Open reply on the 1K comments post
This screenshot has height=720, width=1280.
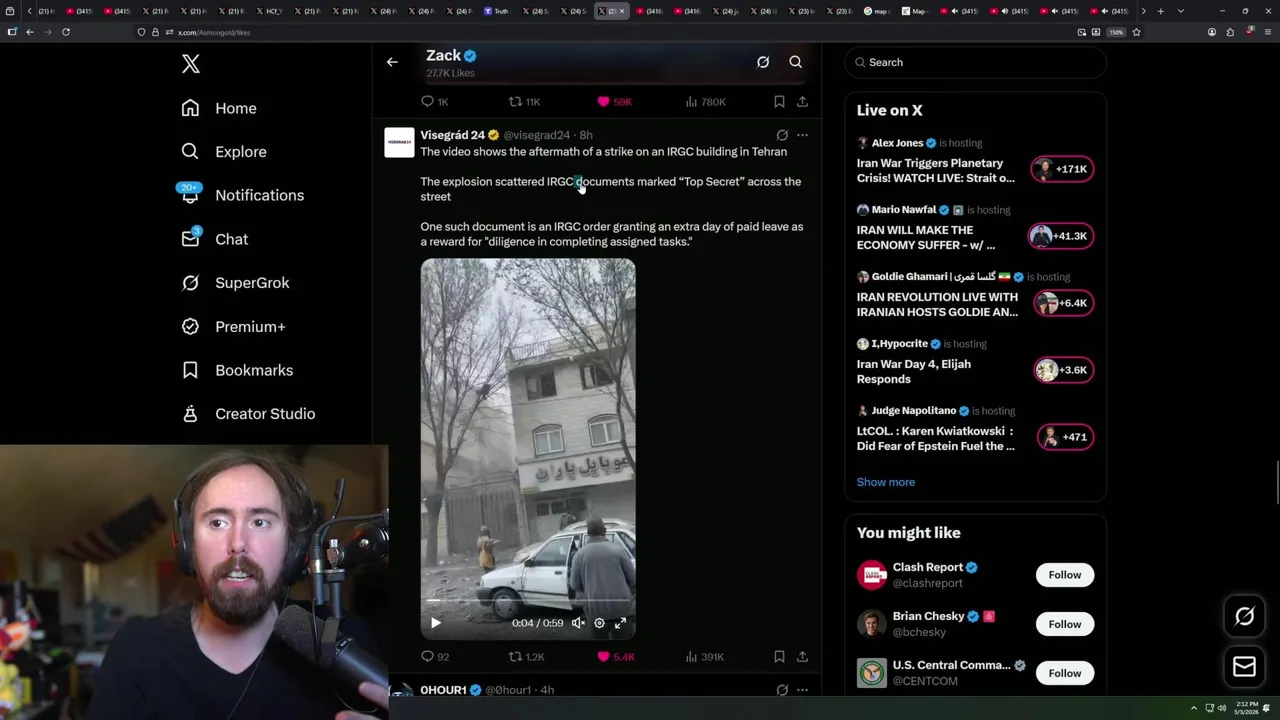coord(434,102)
